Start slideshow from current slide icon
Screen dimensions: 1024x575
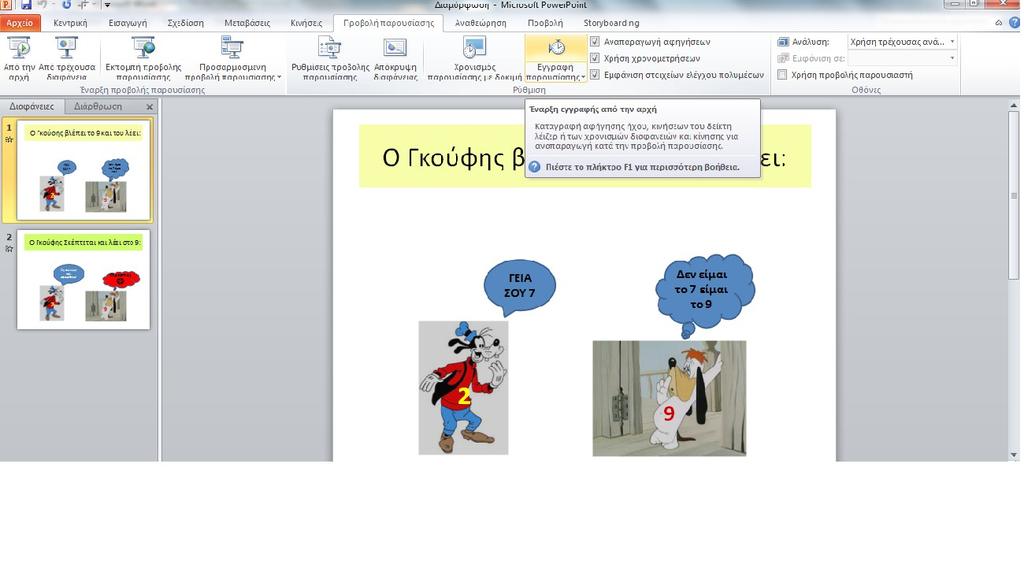(67, 48)
